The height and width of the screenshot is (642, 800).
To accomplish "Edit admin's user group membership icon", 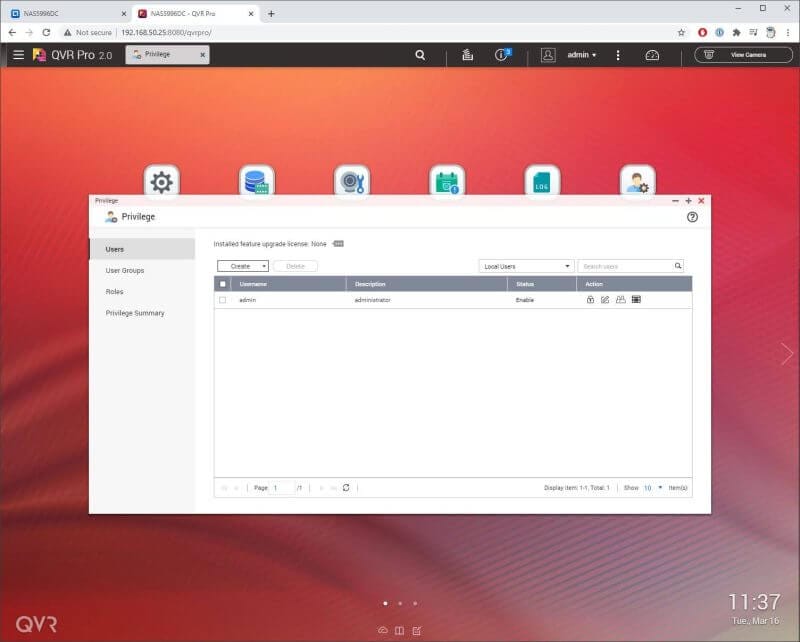I will [620, 300].
